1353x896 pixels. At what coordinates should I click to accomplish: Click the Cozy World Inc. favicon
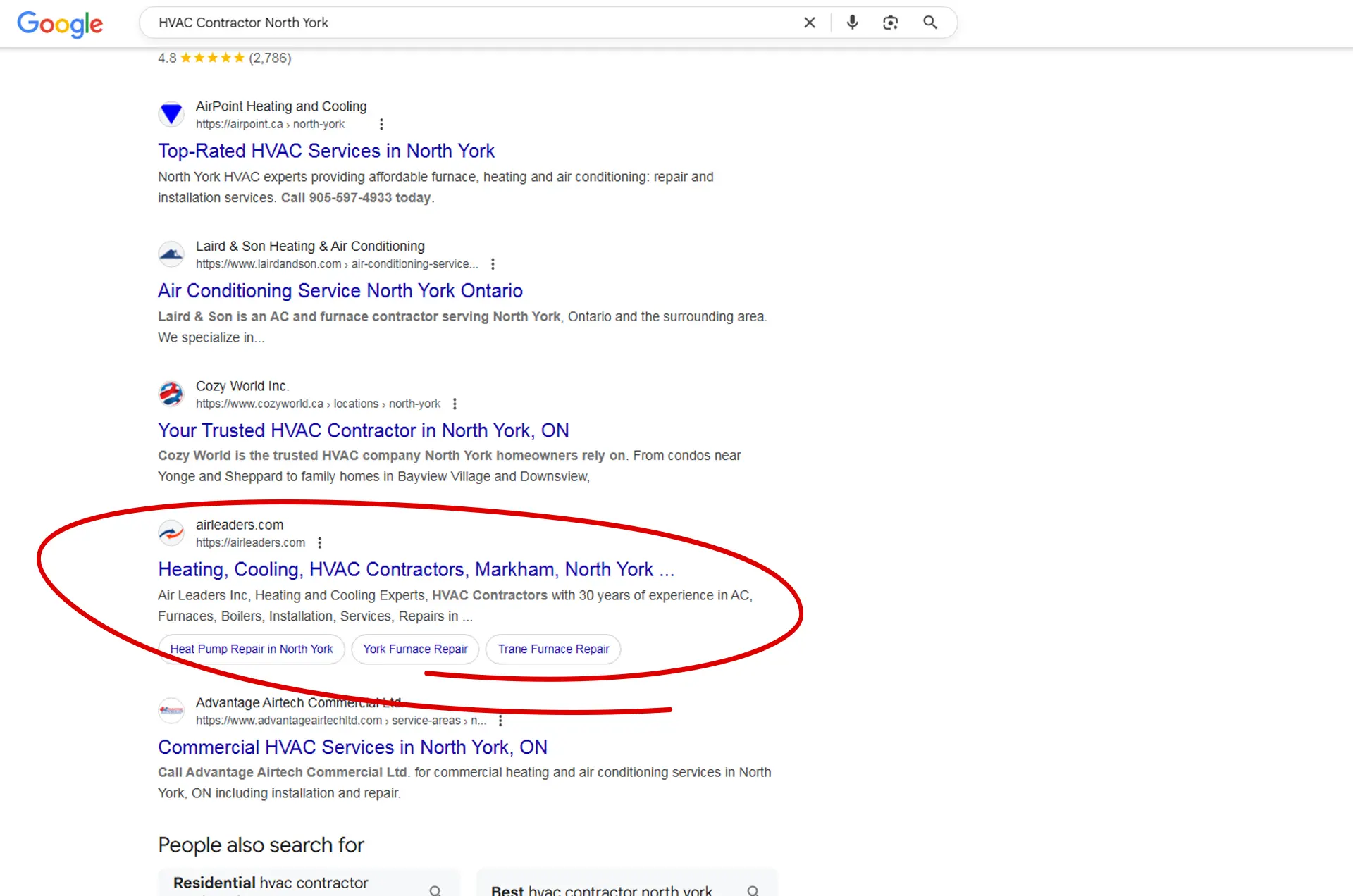171,394
